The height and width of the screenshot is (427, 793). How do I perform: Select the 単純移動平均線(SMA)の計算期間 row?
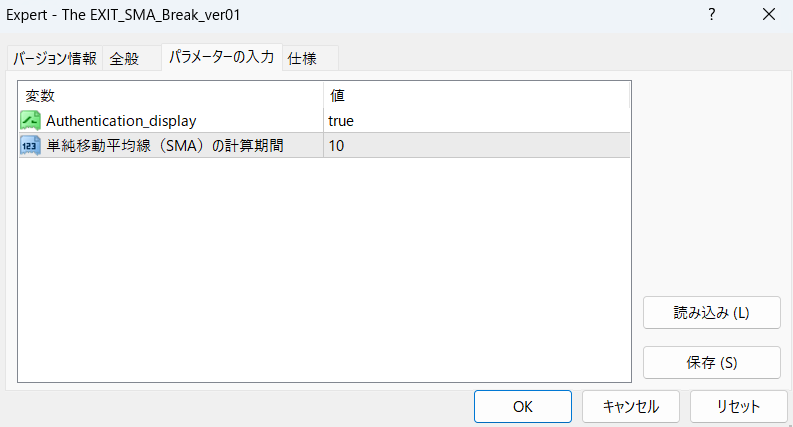(164, 146)
